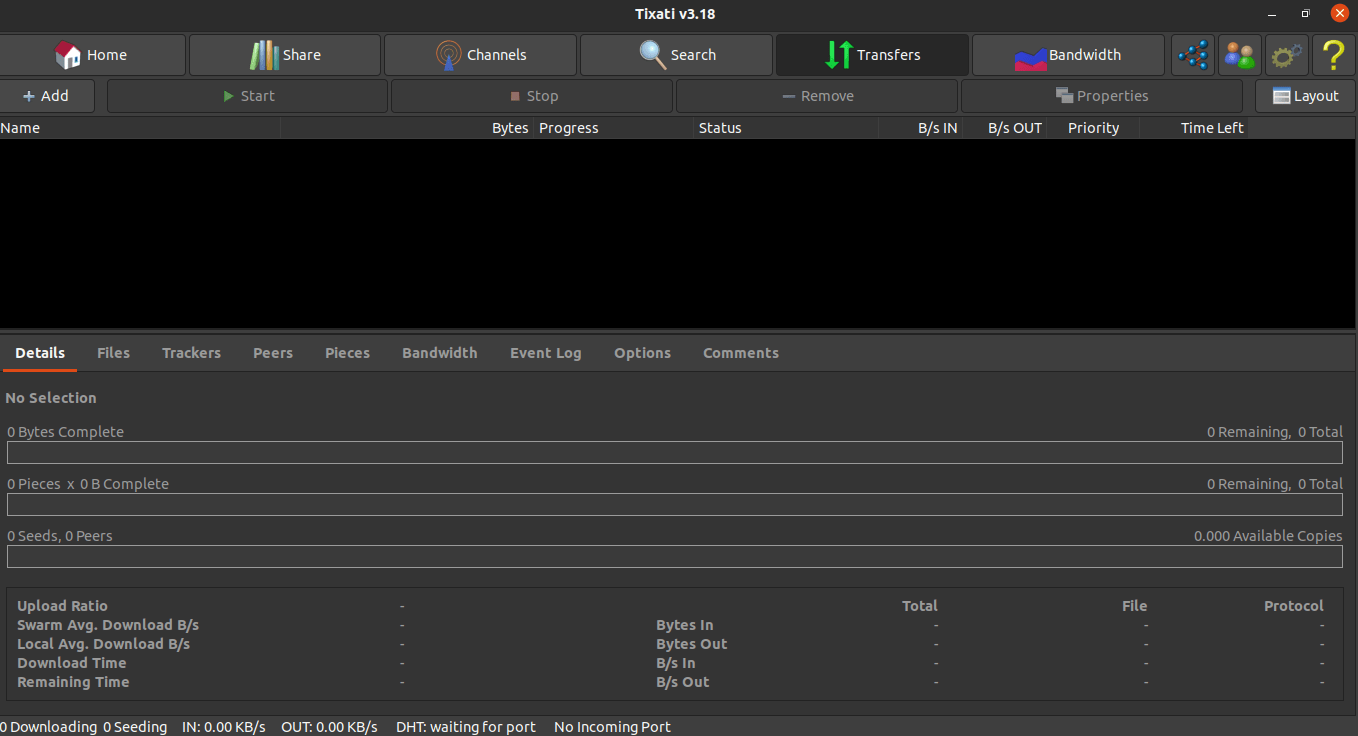The width and height of the screenshot is (1358, 736).
Task: Click the 'Remaining Time' label
Action: (x=73, y=682)
